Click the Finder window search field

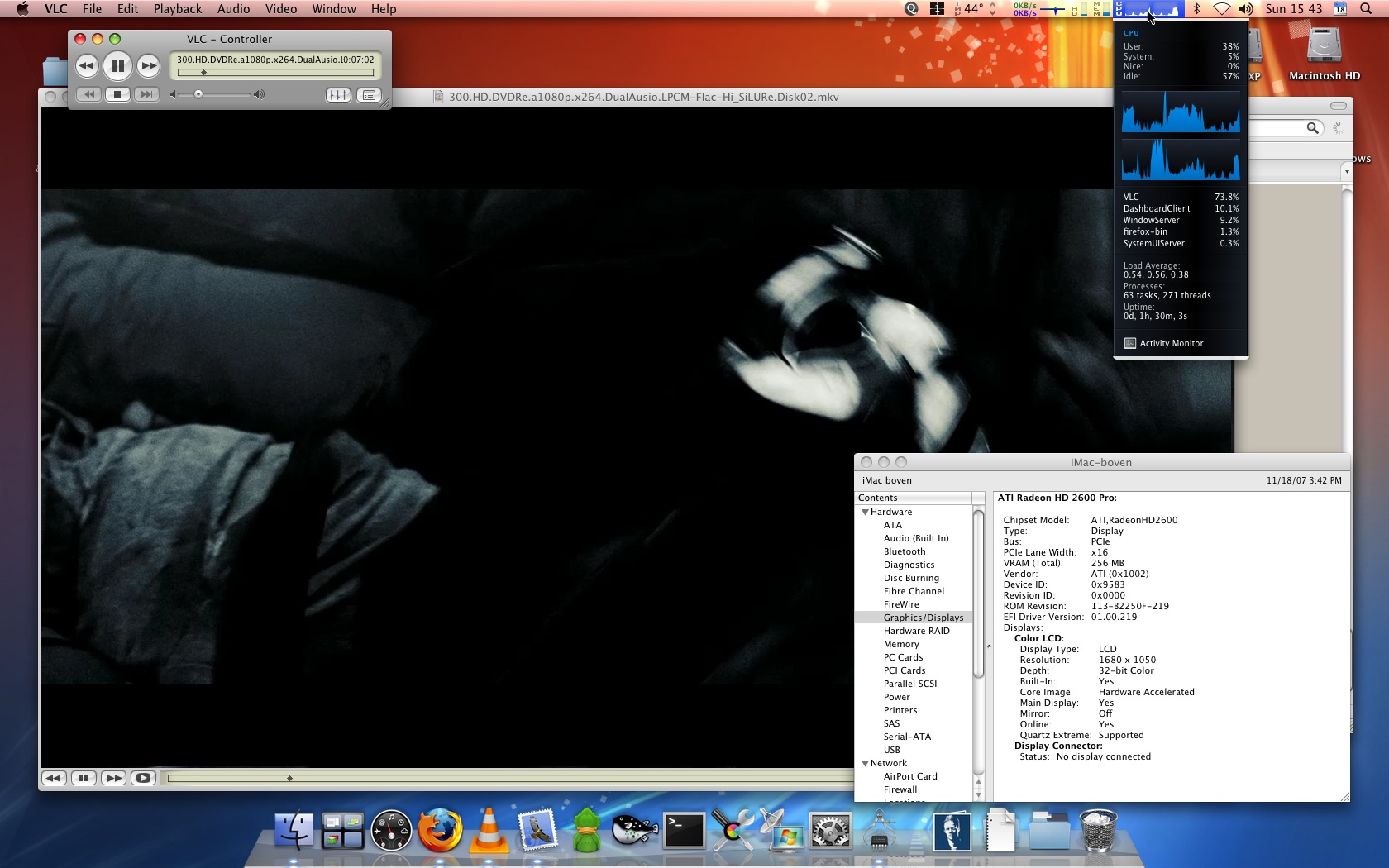pyautogui.click(x=1286, y=127)
